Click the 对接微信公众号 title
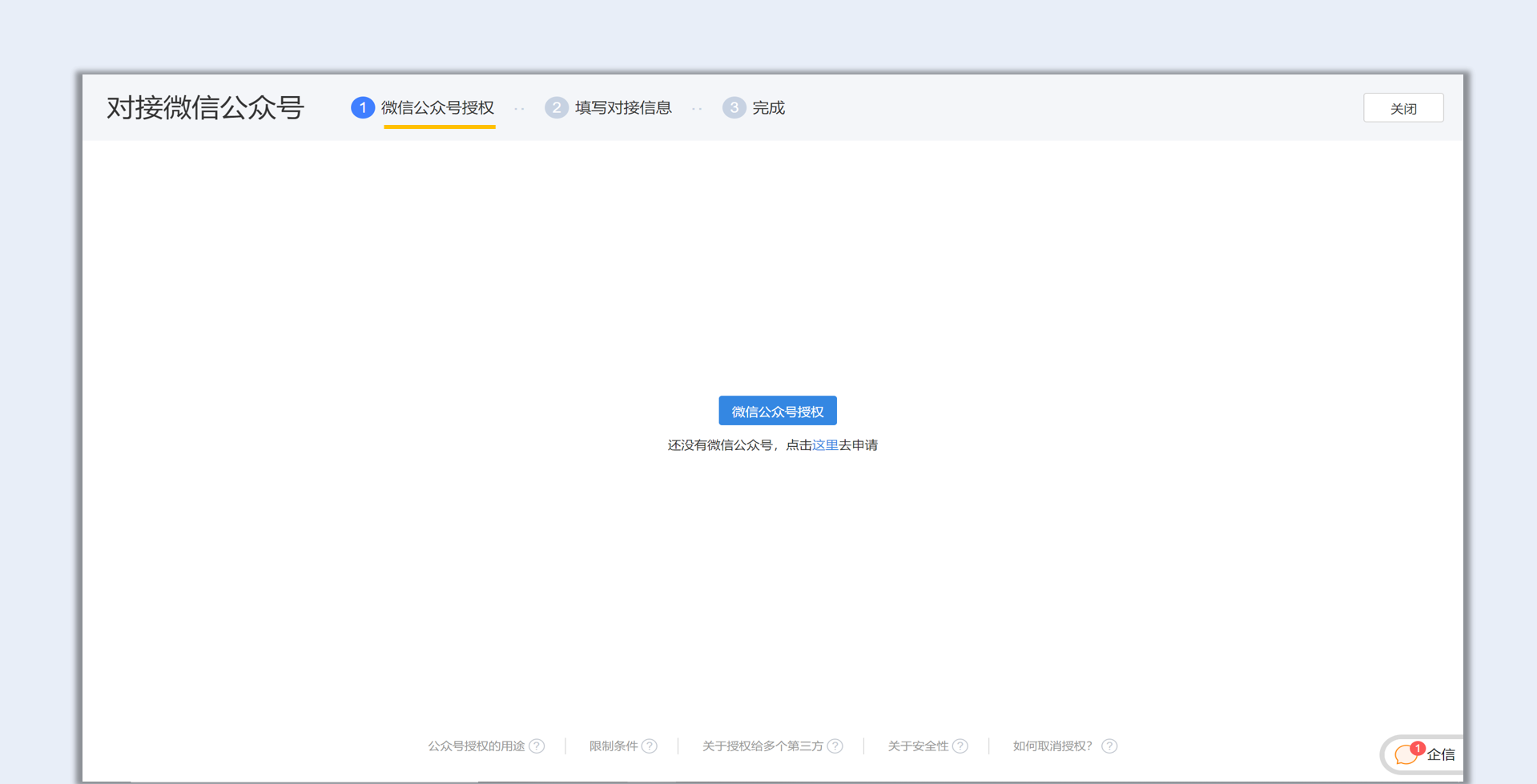 [206, 107]
